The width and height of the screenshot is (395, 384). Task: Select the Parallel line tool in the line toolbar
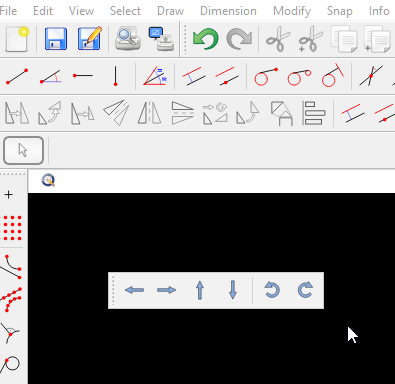(x=194, y=76)
